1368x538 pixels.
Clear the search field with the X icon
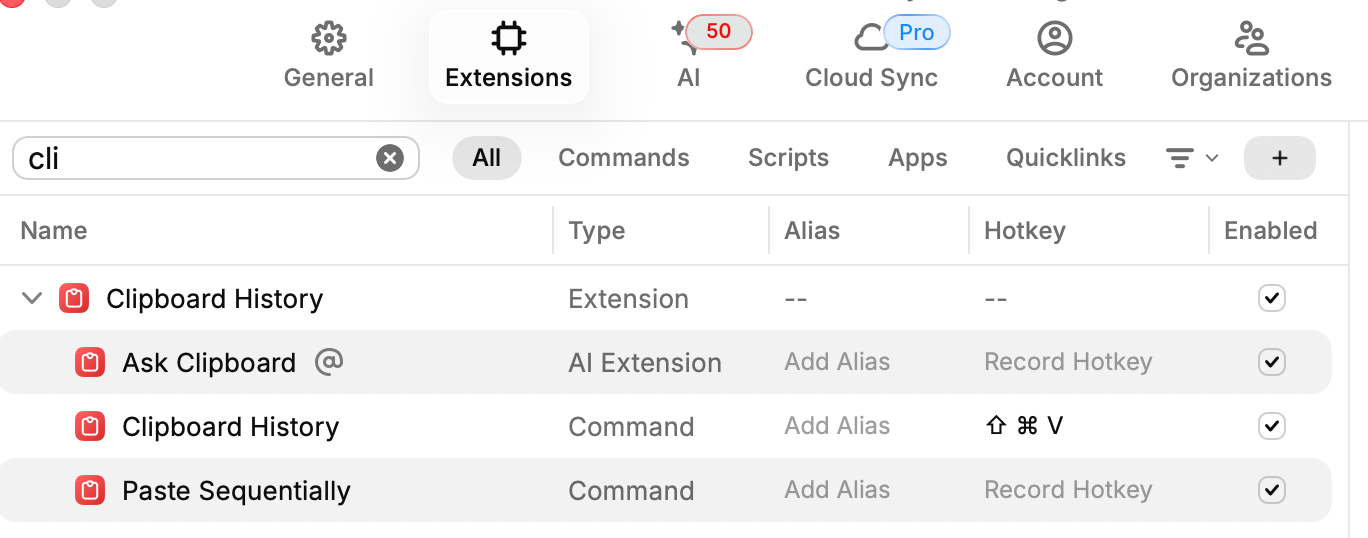[x=390, y=158]
